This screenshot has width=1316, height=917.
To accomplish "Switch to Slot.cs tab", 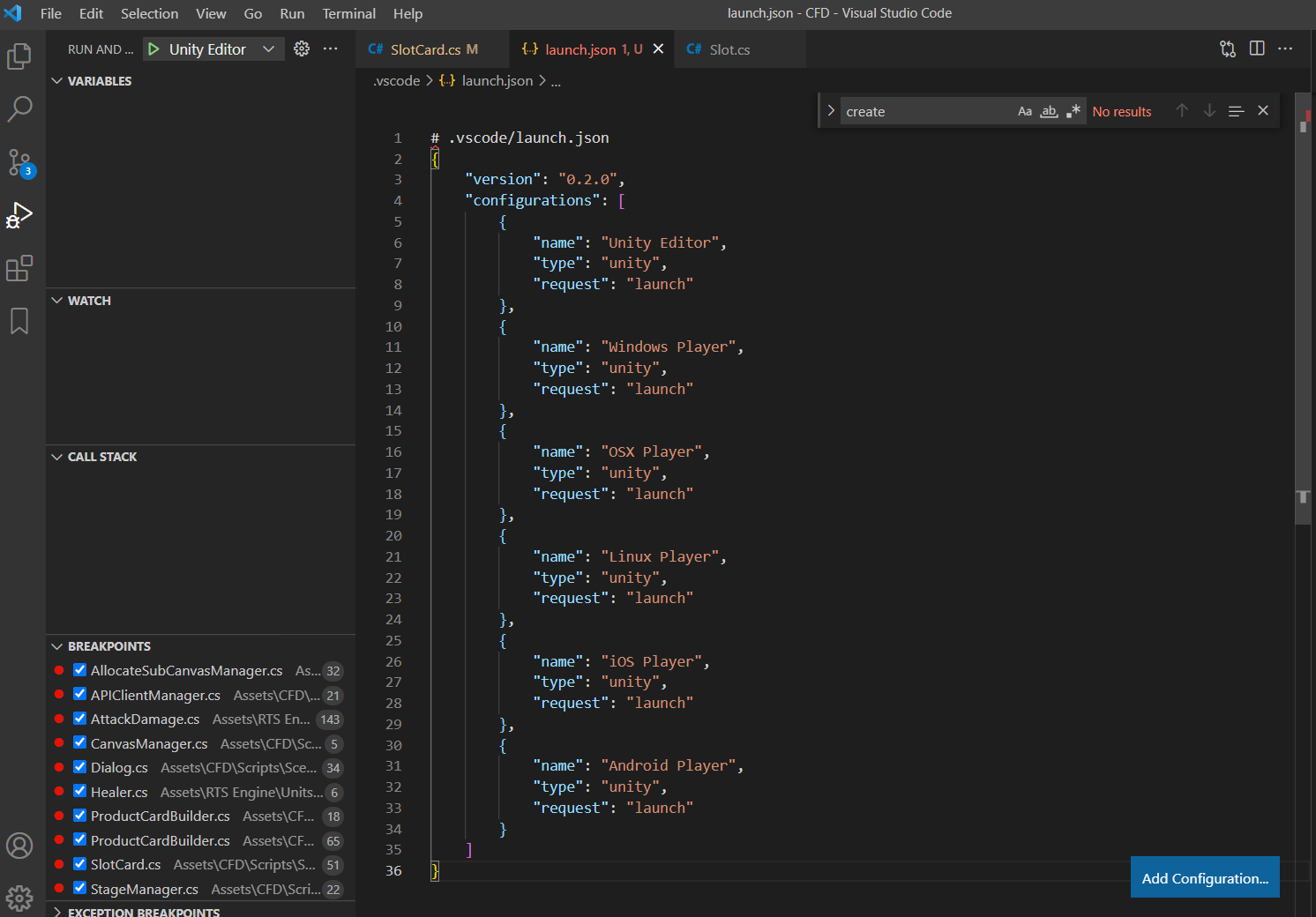I will click(x=740, y=49).
